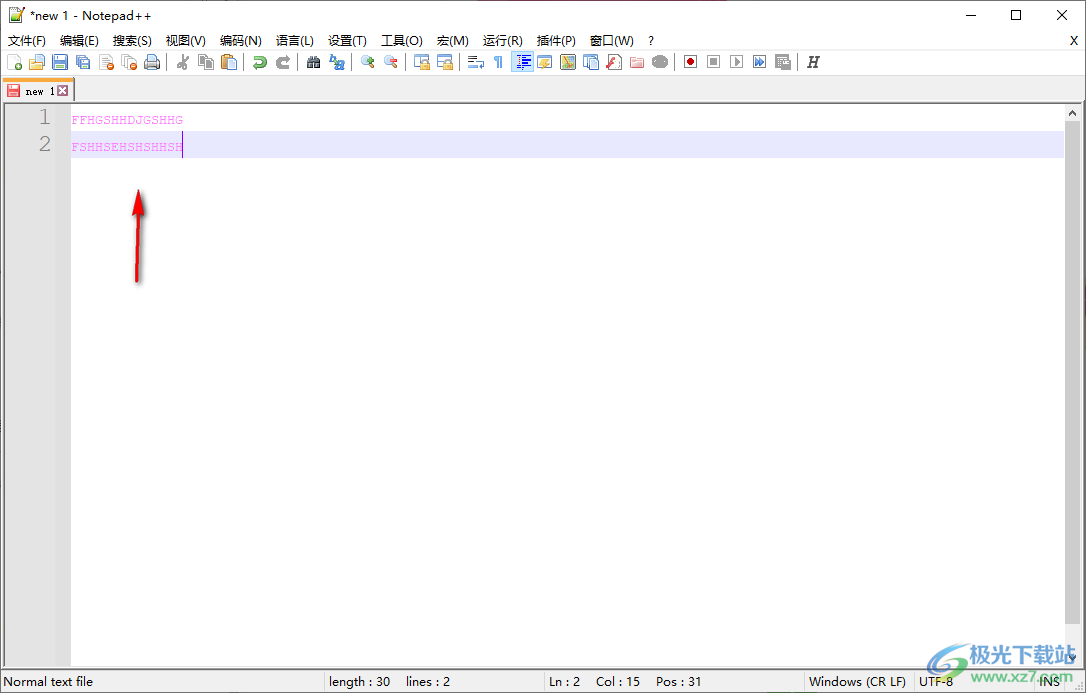The image size is (1086, 693).
Task: Start recording a macro
Action: click(690, 61)
